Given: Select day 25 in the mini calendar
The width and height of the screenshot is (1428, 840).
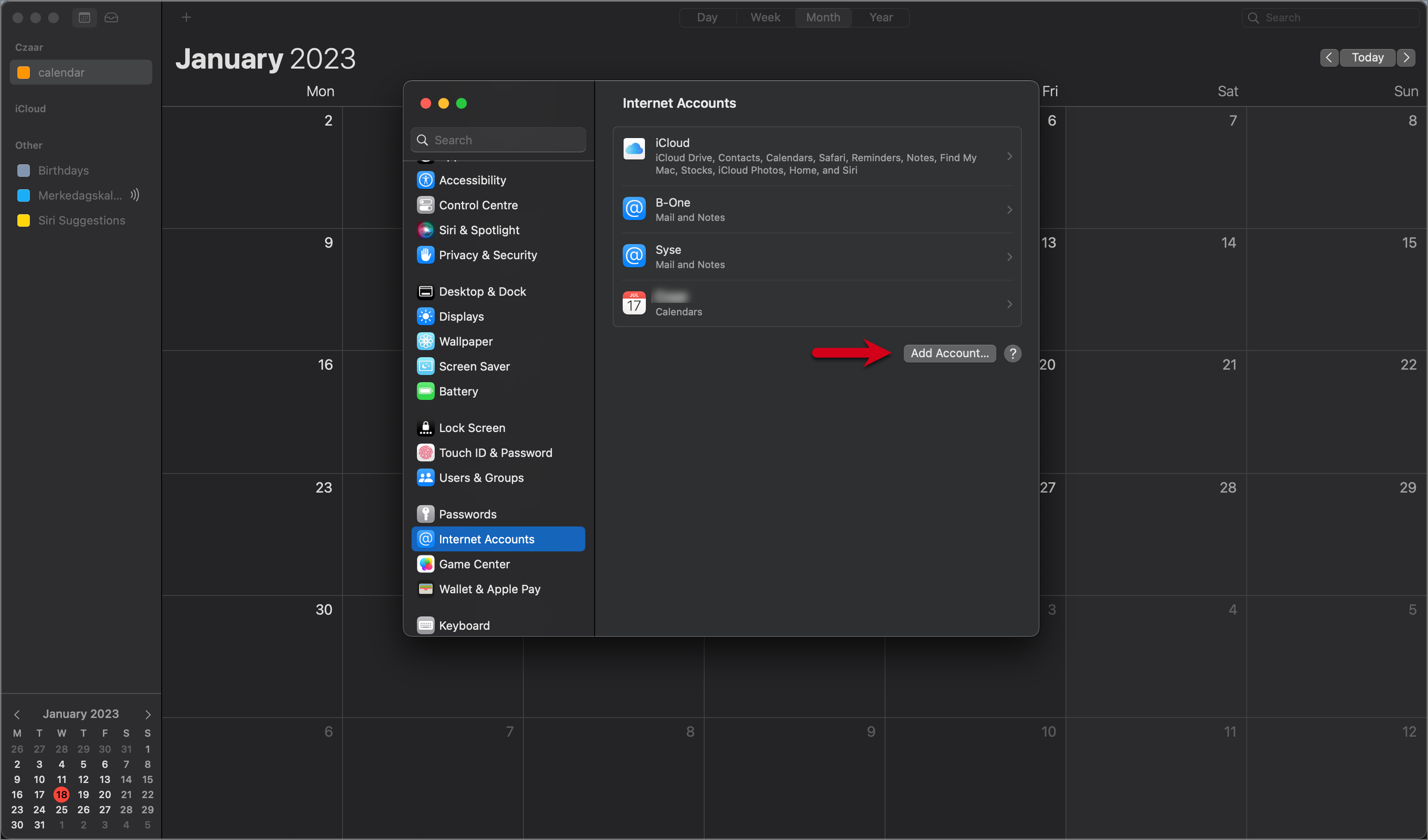Looking at the screenshot, I should pos(61,809).
